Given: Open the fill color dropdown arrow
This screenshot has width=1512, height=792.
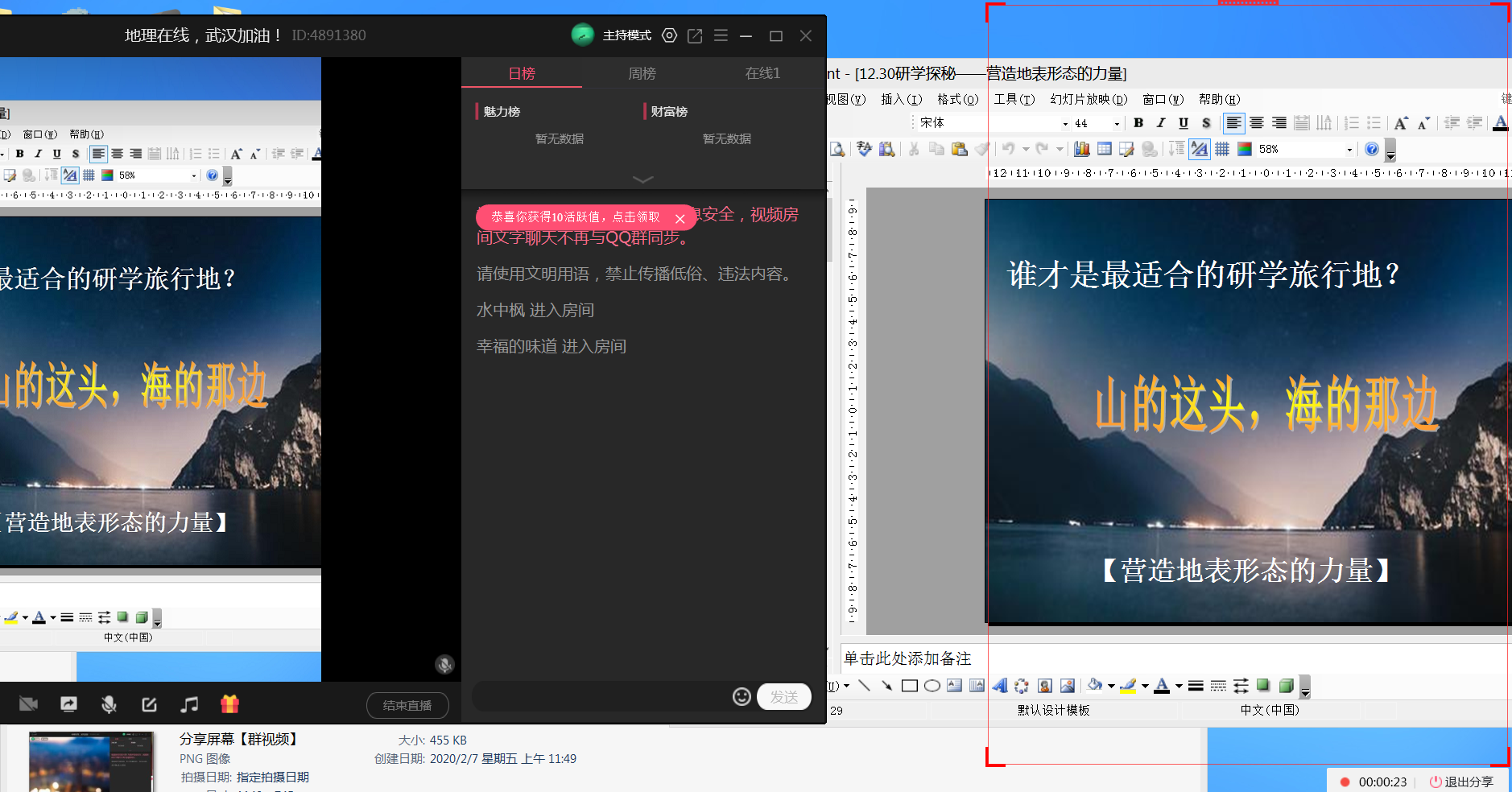Looking at the screenshot, I should tap(1111, 686).
